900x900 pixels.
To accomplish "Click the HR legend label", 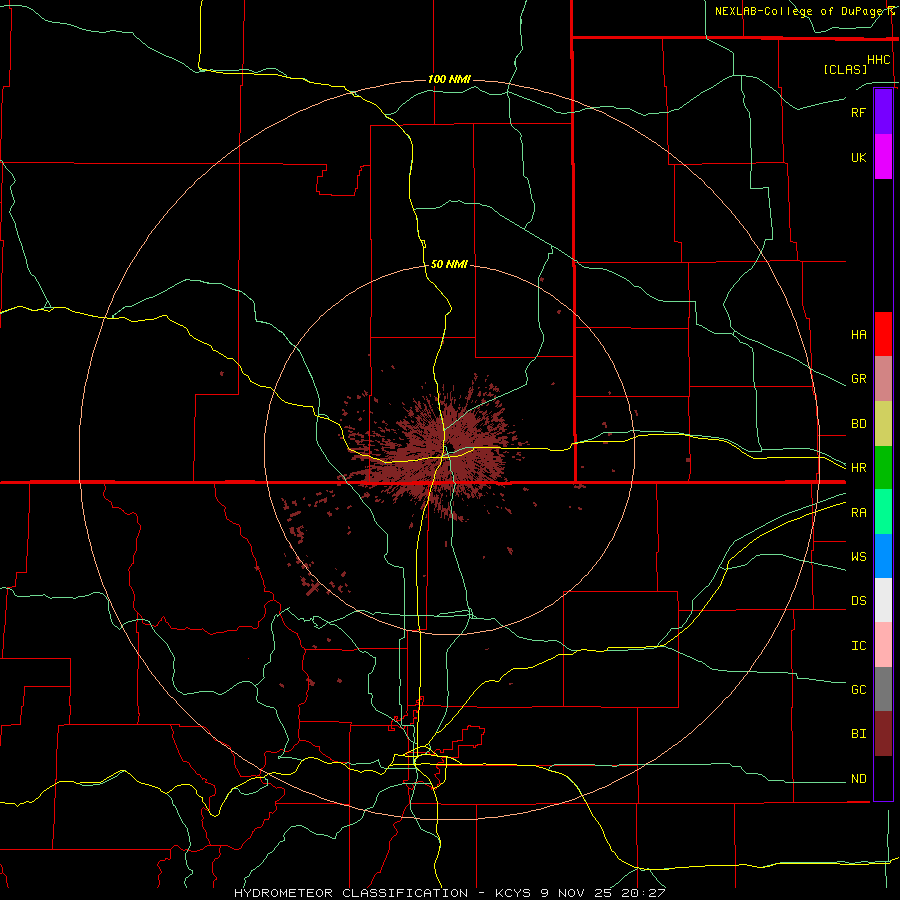I will click(858, 468).
